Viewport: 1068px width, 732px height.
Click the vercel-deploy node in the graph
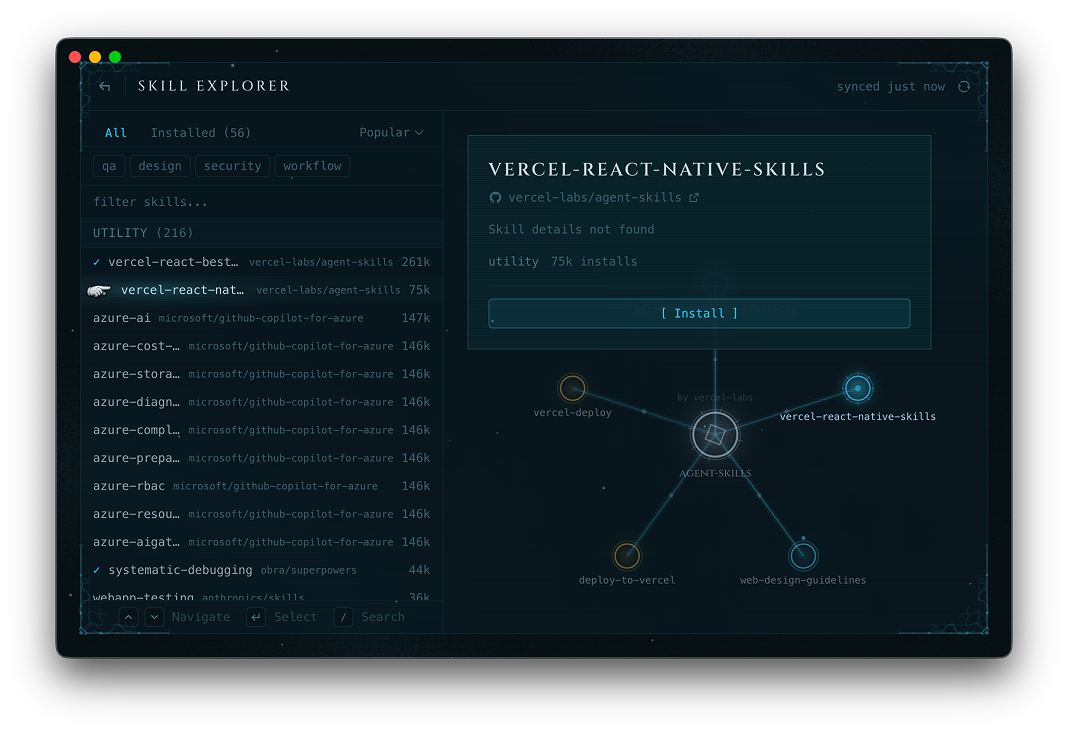click(572, 388)
